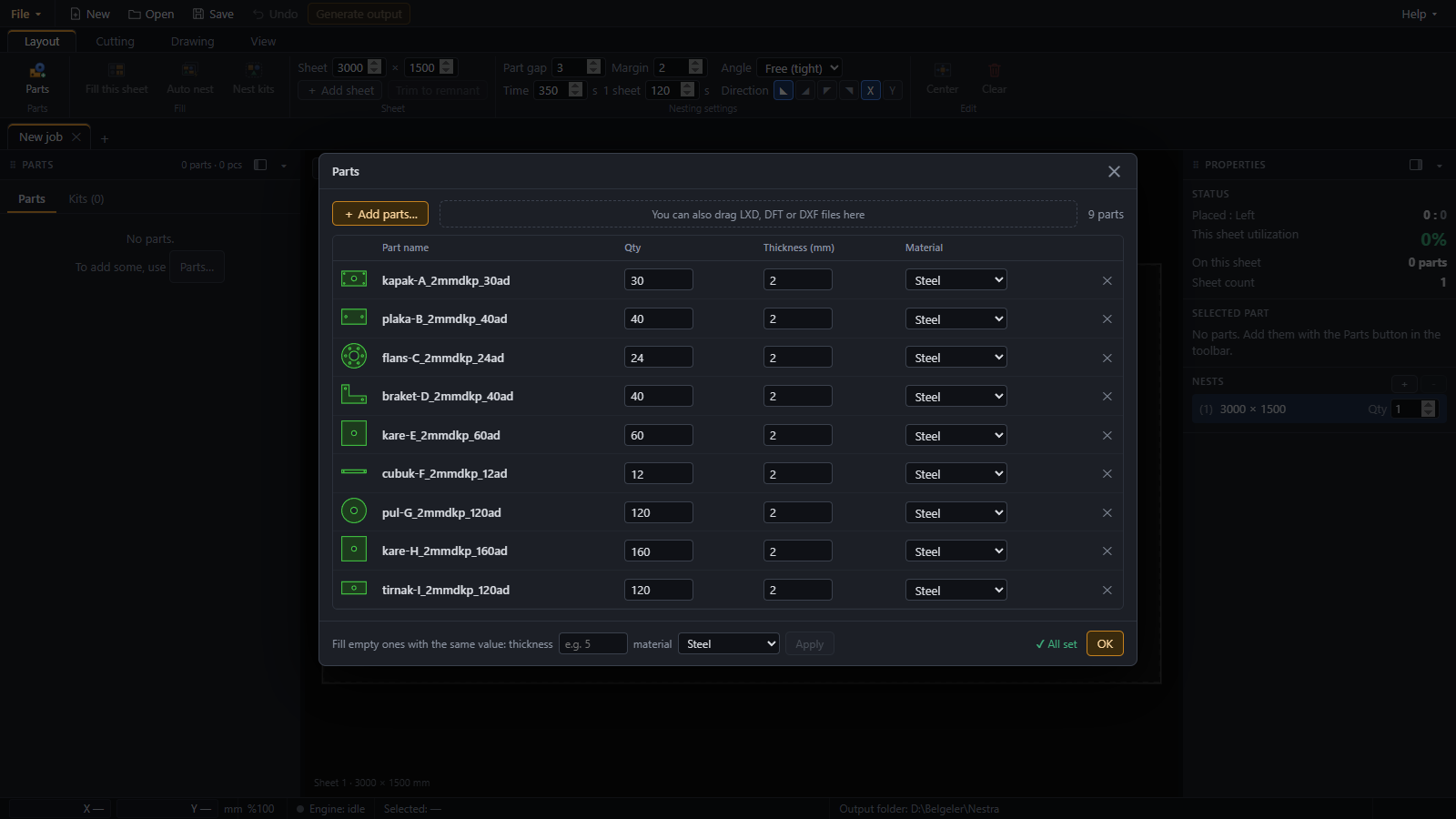Image resolution: width=1456 pixels, height=819 pixels.
Task: Open Parts tool in Layout ribbon
Action: (37, 79)
